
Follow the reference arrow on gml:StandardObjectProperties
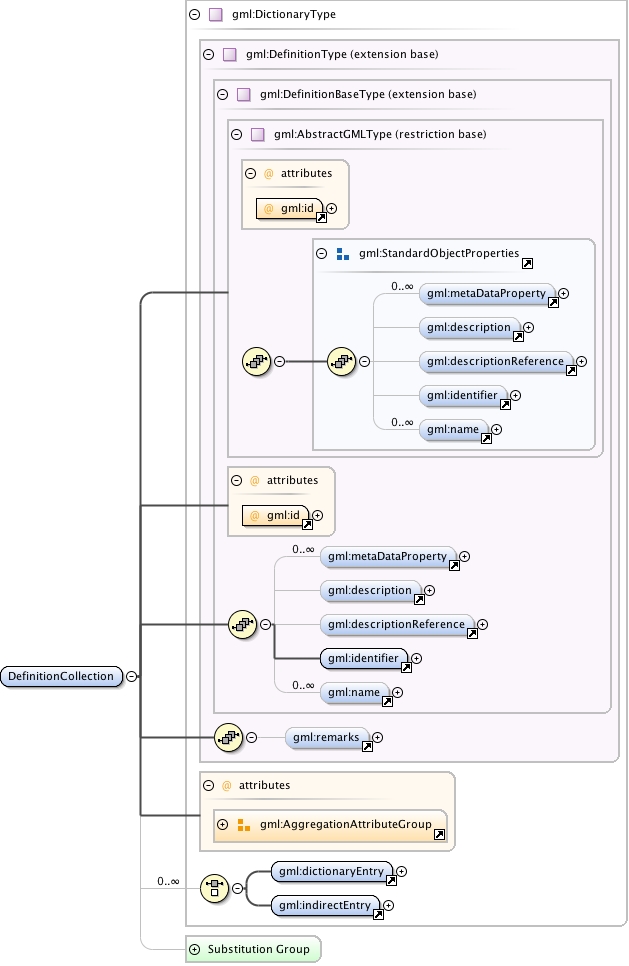coord(527,264)
